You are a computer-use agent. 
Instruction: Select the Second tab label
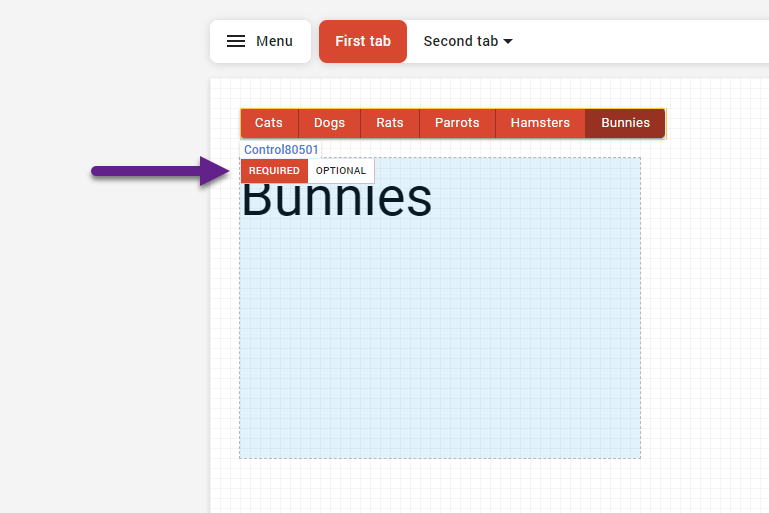pos(460,41)
